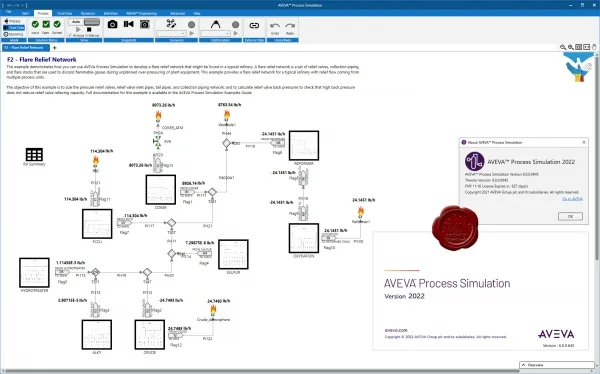Image resolution: width=600 pixels, height=374 pixels.
Task: Open the Help ribbon tab
Action: [x=197, y=13]
